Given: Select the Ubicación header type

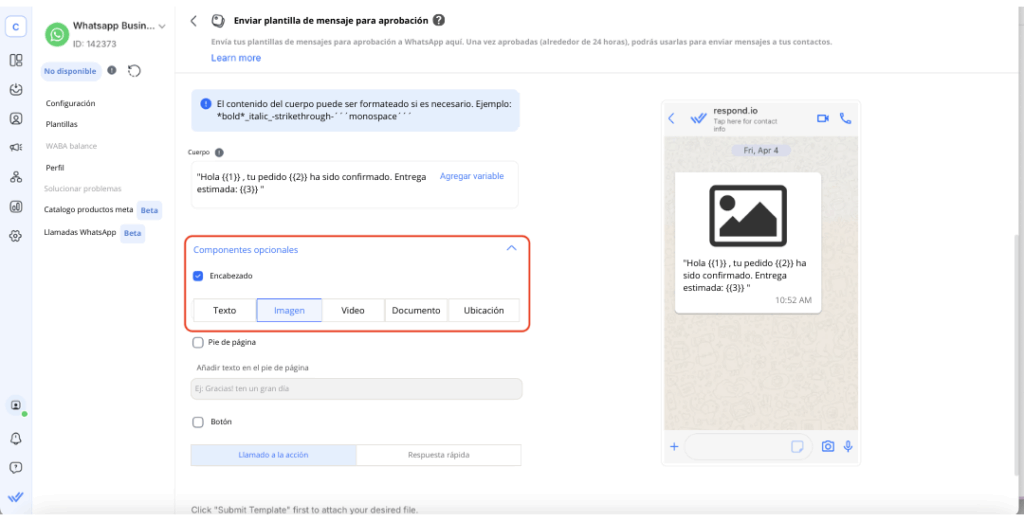Looking at the screenshot, I should 484,310.
